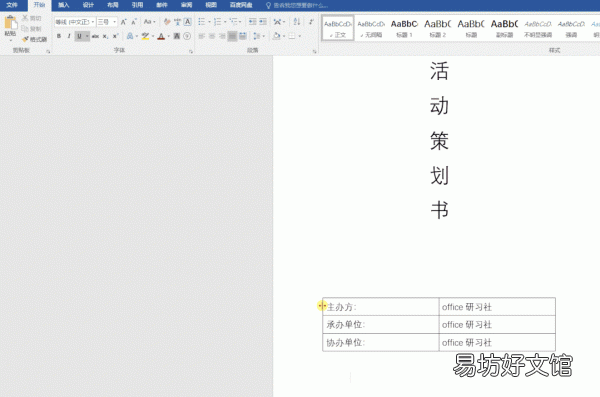Clear all formatting with eraser icon
Screen dimensions: 600x397
click(167, 22)
